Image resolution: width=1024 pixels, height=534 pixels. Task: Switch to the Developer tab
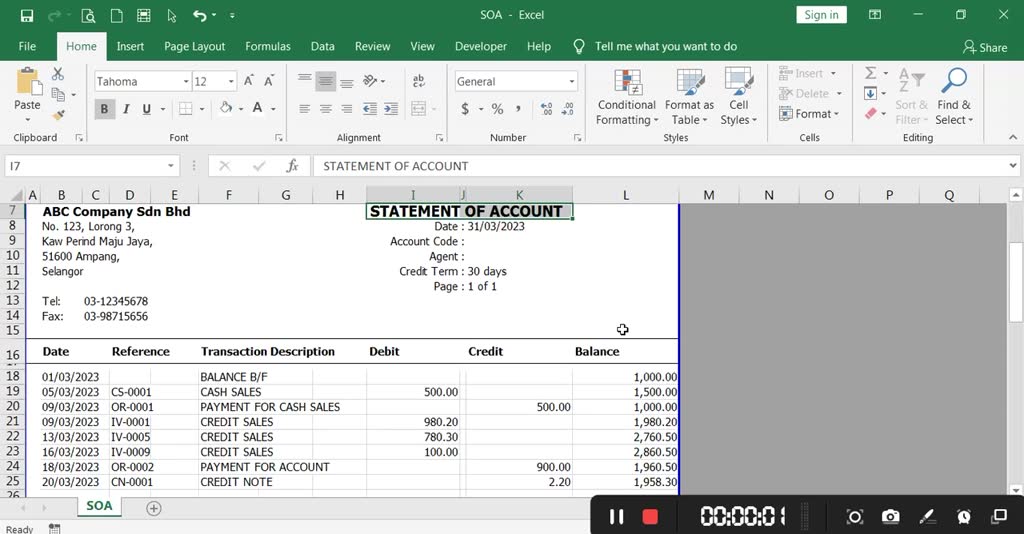[x=481, y=46]
